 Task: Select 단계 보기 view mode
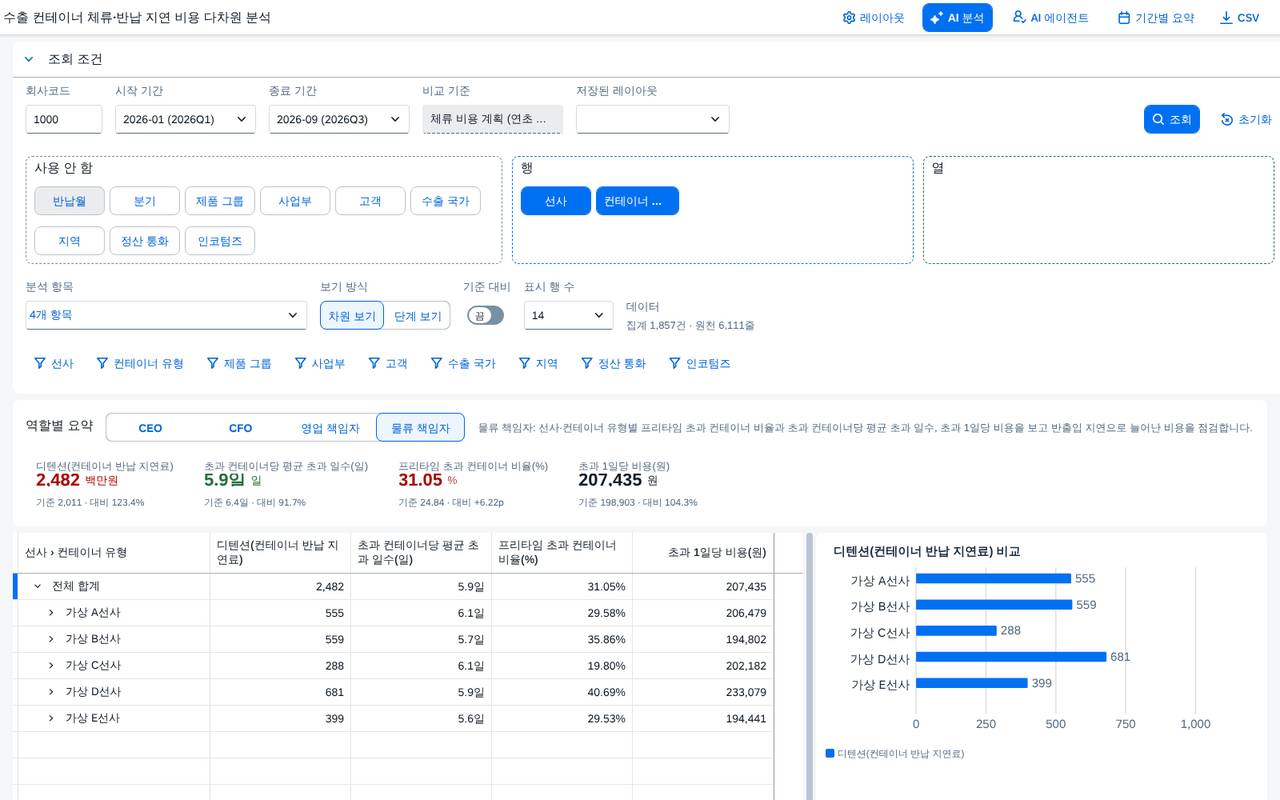click(417, 316)
